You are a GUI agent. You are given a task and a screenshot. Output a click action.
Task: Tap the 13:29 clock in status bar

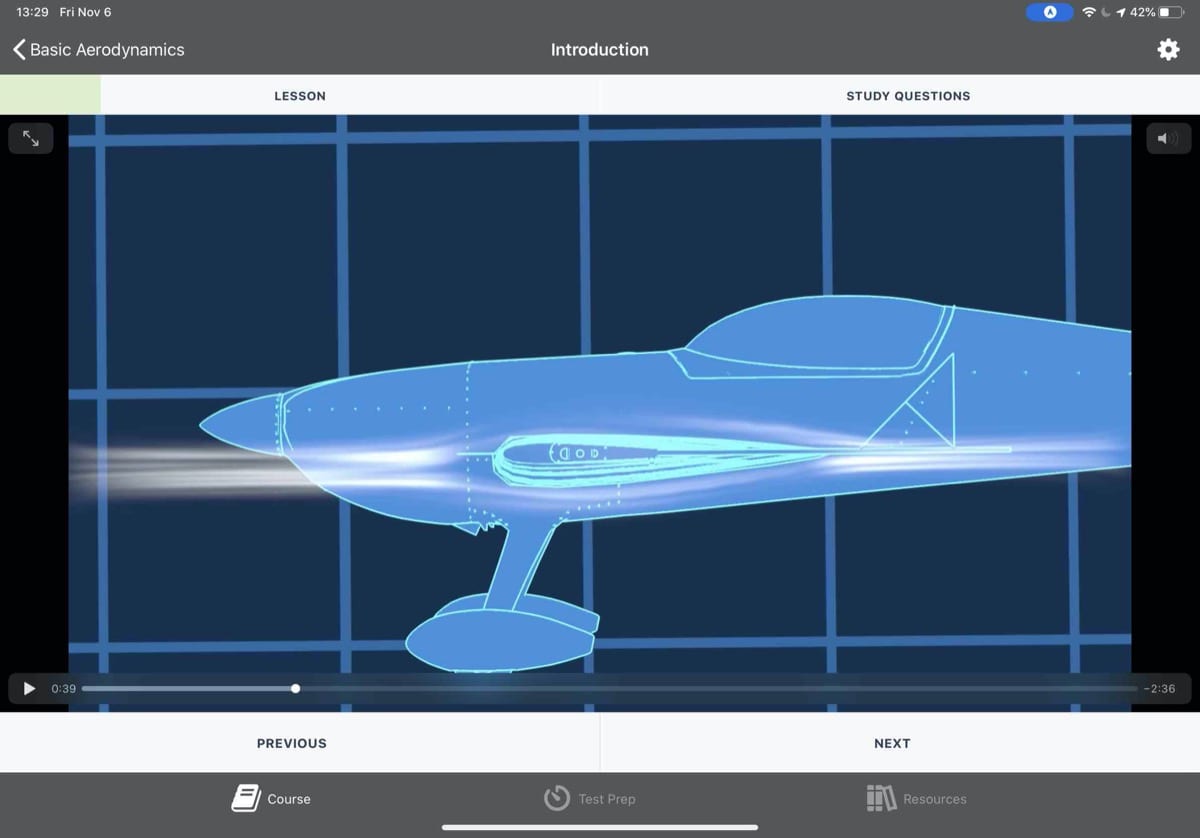[33, 12]
